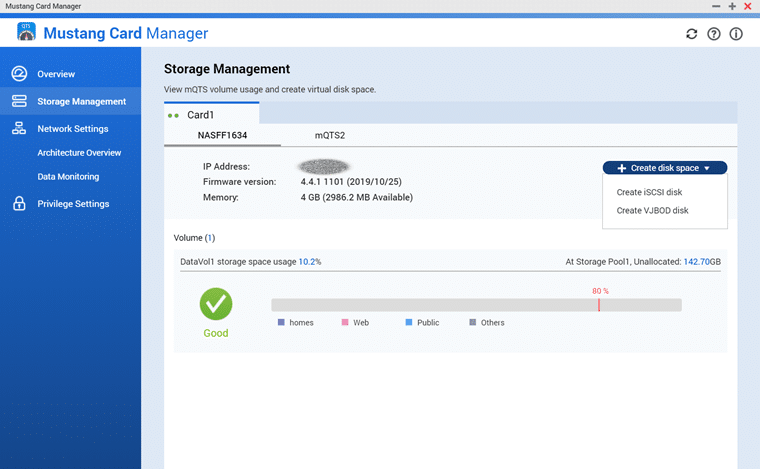Click the Network Settings topology icon
Viewport: 760px width, 469px height.
(19, 128)
